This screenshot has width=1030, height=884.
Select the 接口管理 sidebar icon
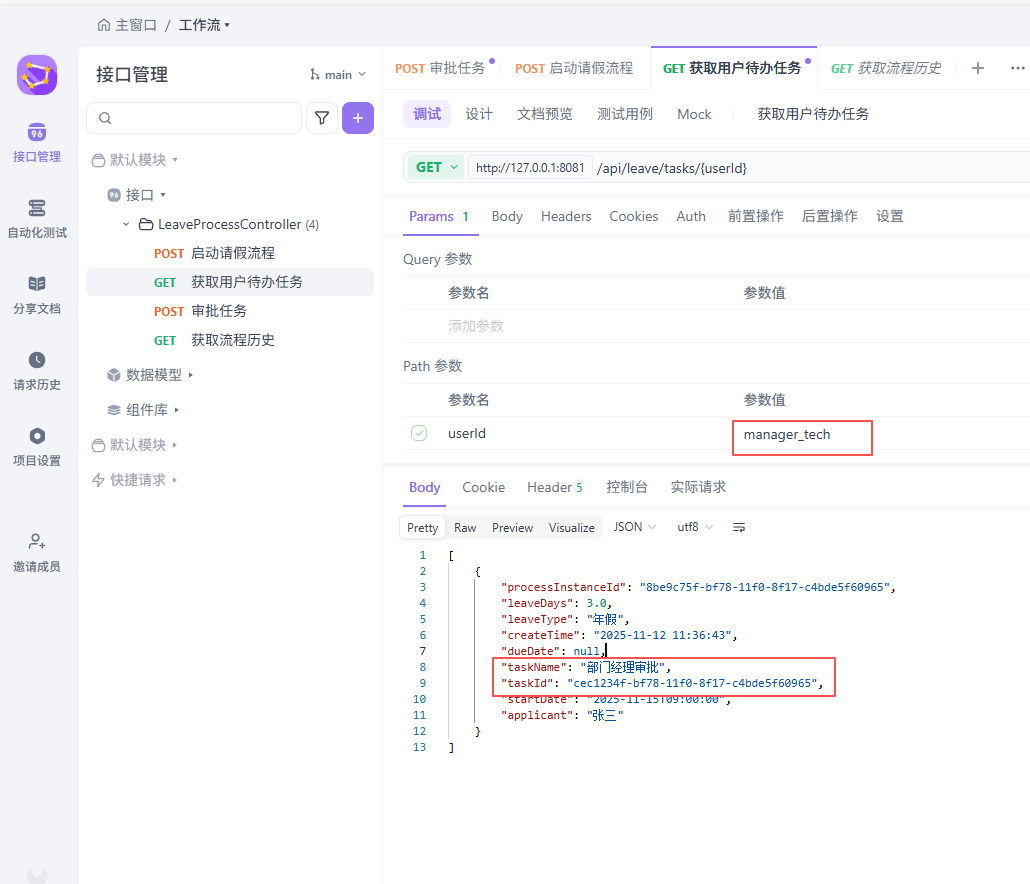(x=36, y=140)
